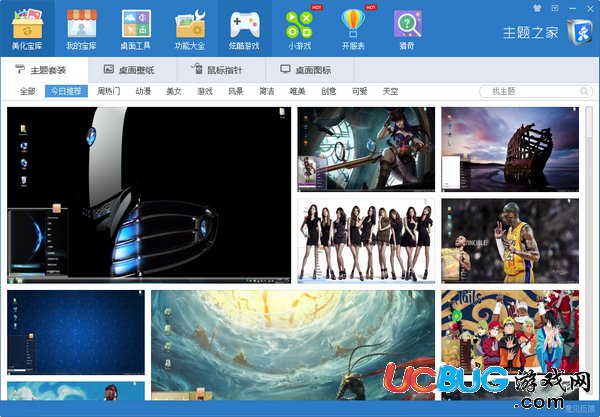Open the dark blue starry theme thumbnail

(76, 332)
